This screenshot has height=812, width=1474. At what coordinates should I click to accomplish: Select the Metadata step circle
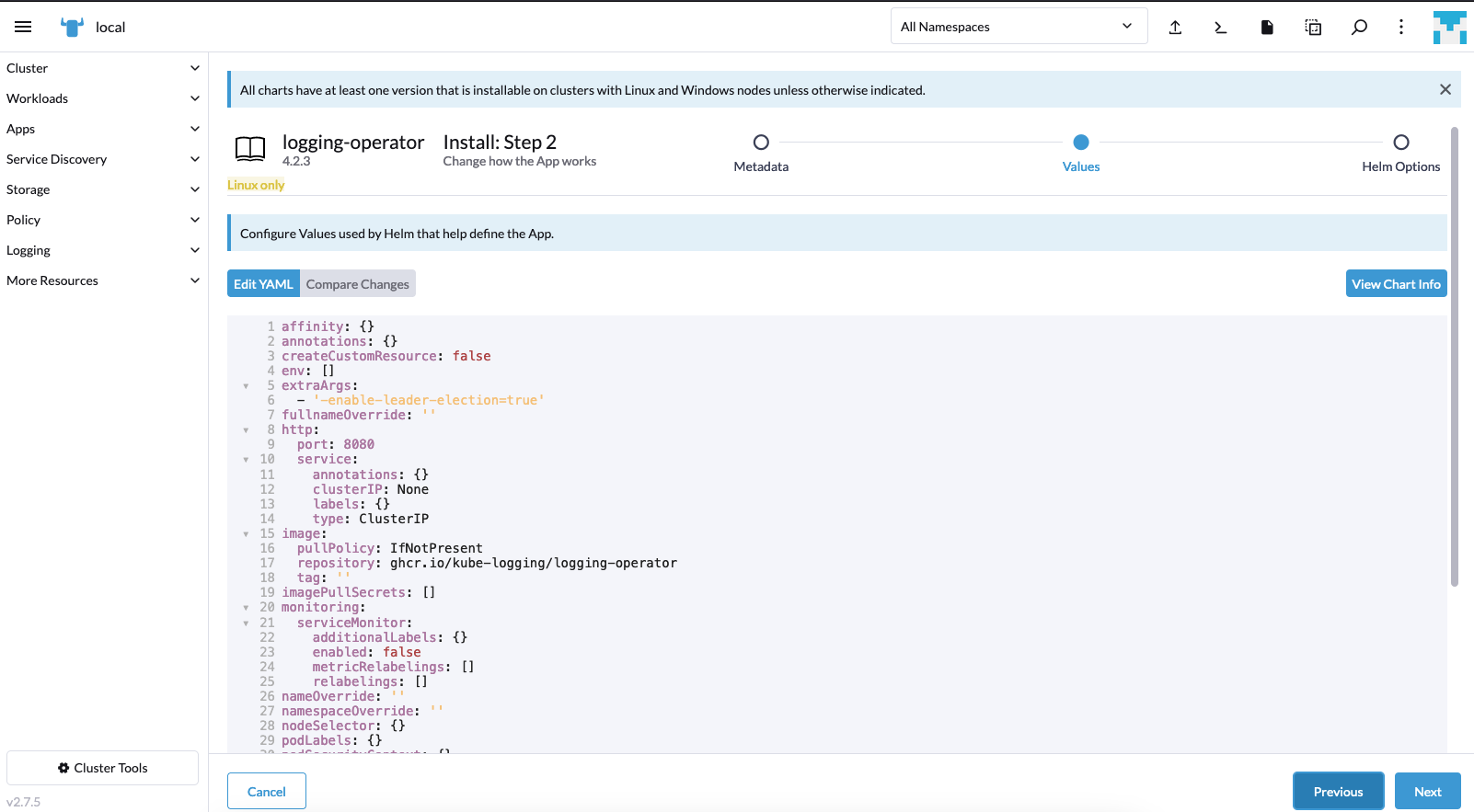[x=761, y=143]
